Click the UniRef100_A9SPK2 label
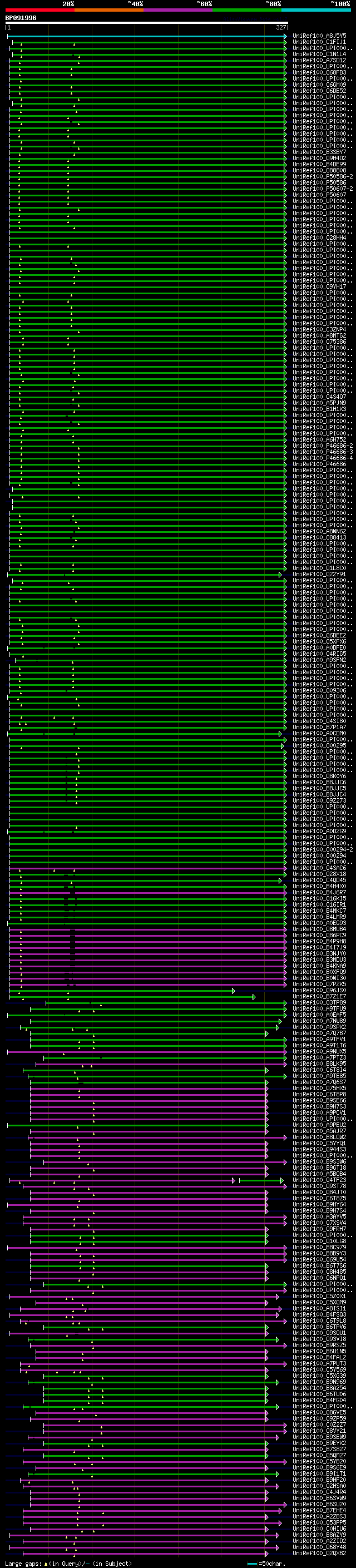 click(x=319, y=1027)
